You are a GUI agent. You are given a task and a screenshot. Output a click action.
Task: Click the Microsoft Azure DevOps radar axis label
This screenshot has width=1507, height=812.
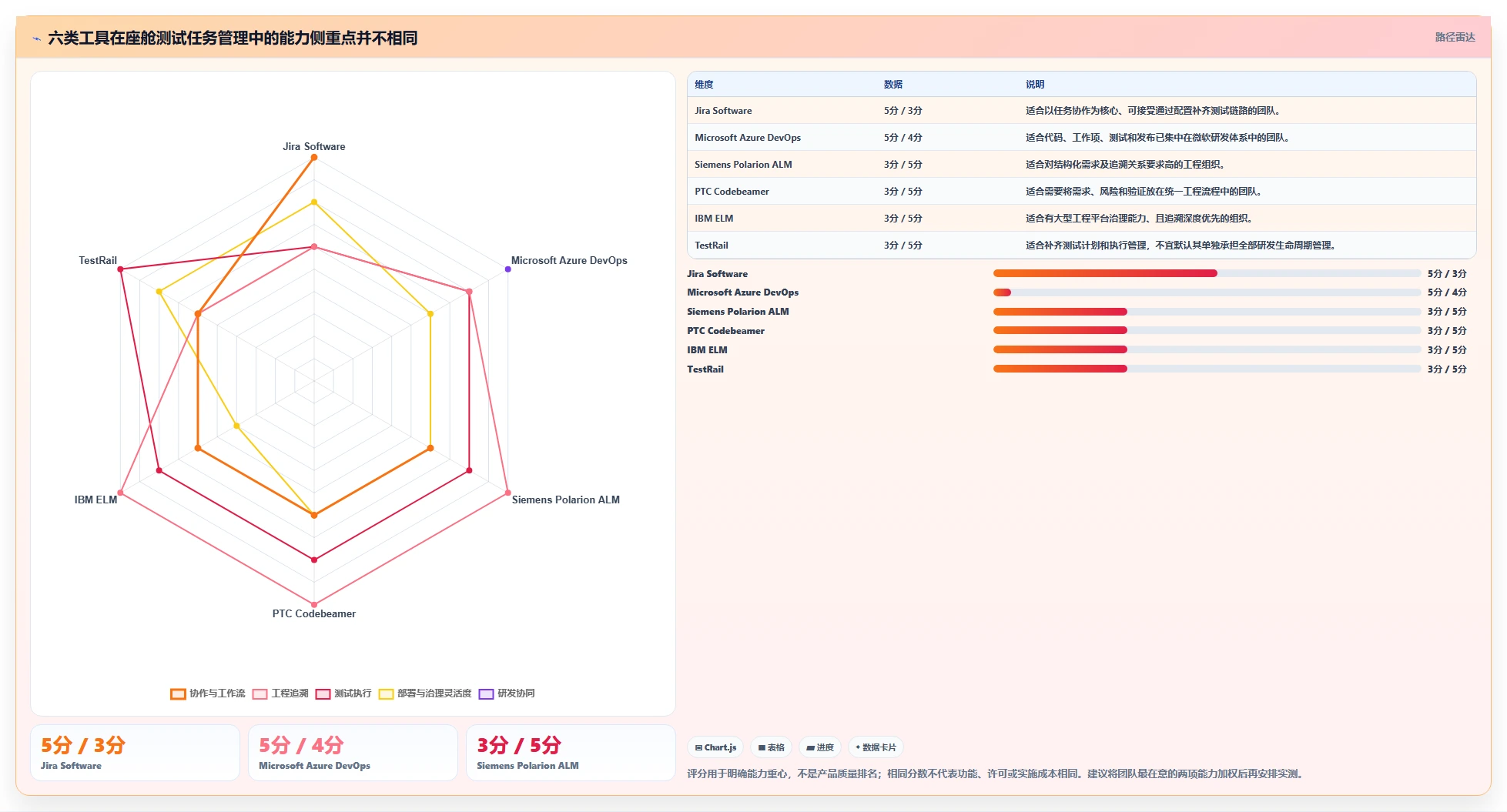[x=569, y=260]
